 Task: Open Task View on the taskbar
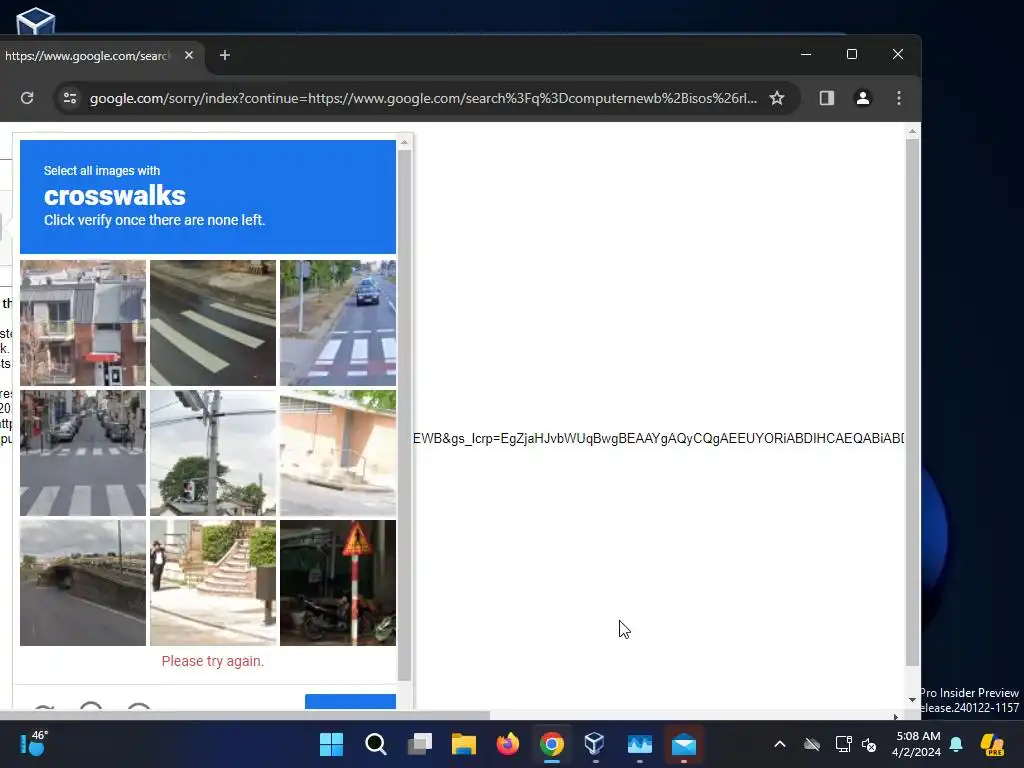click(419, 744)
